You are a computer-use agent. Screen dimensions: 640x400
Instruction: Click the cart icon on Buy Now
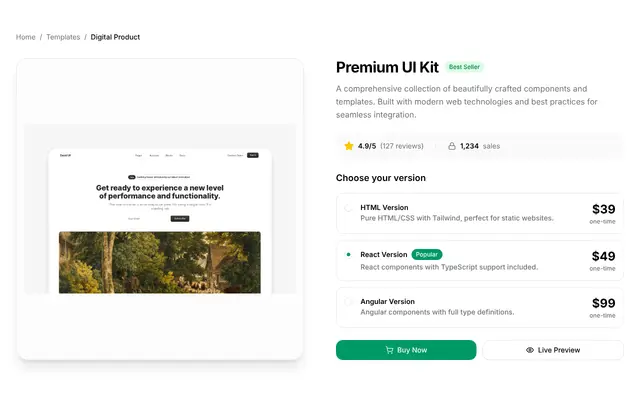point(389,350)
